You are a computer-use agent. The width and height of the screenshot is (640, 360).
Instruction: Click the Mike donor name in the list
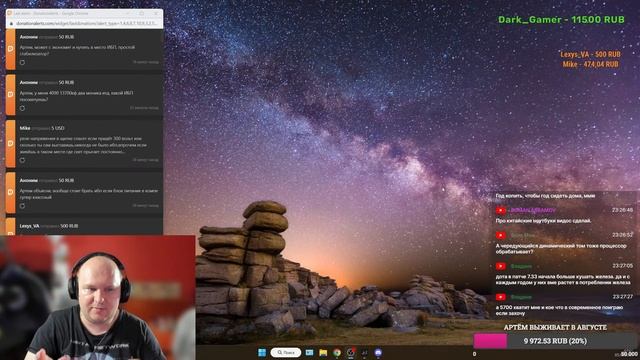click(x=25, y=128)
